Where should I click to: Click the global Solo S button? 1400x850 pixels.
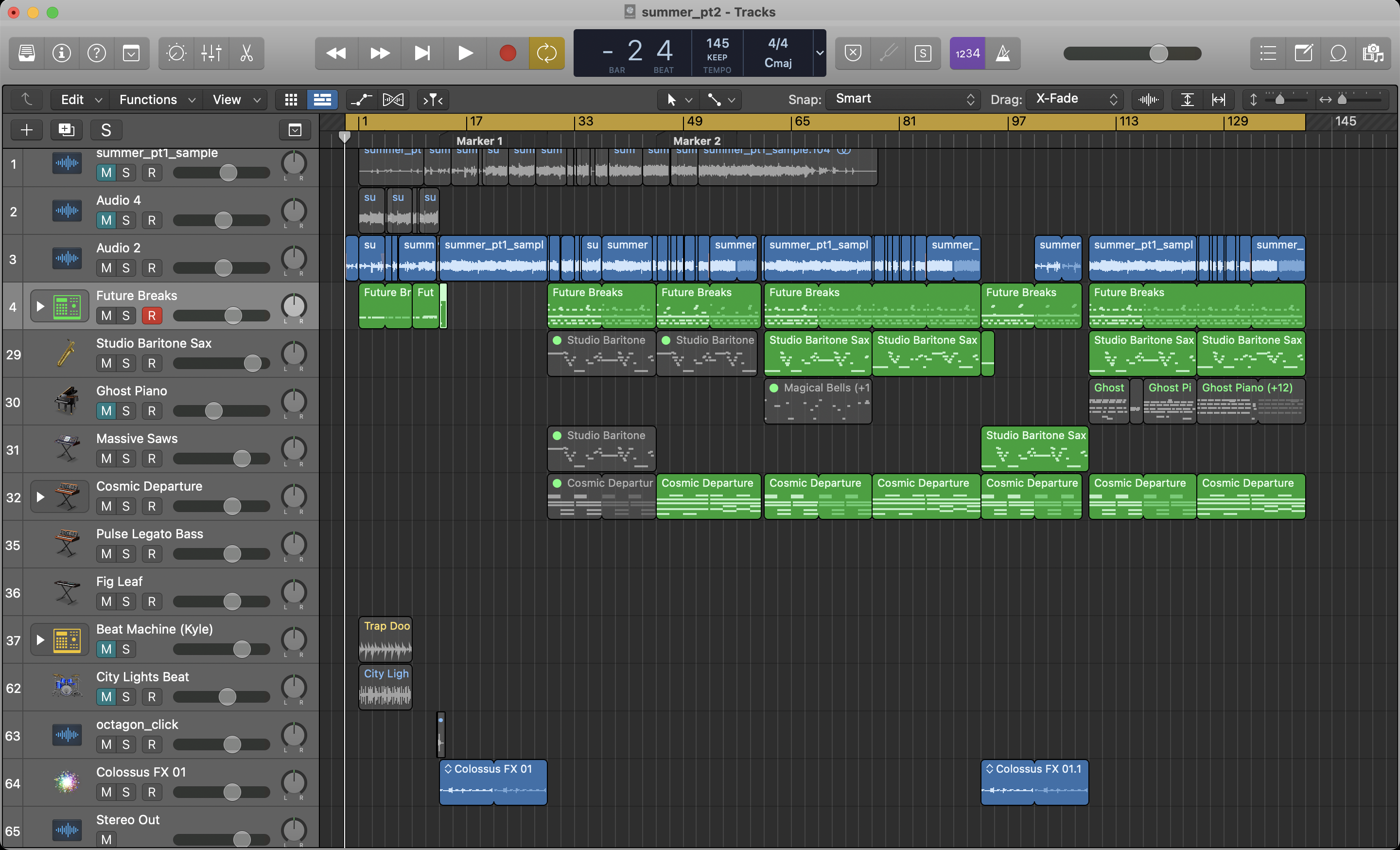105,130
